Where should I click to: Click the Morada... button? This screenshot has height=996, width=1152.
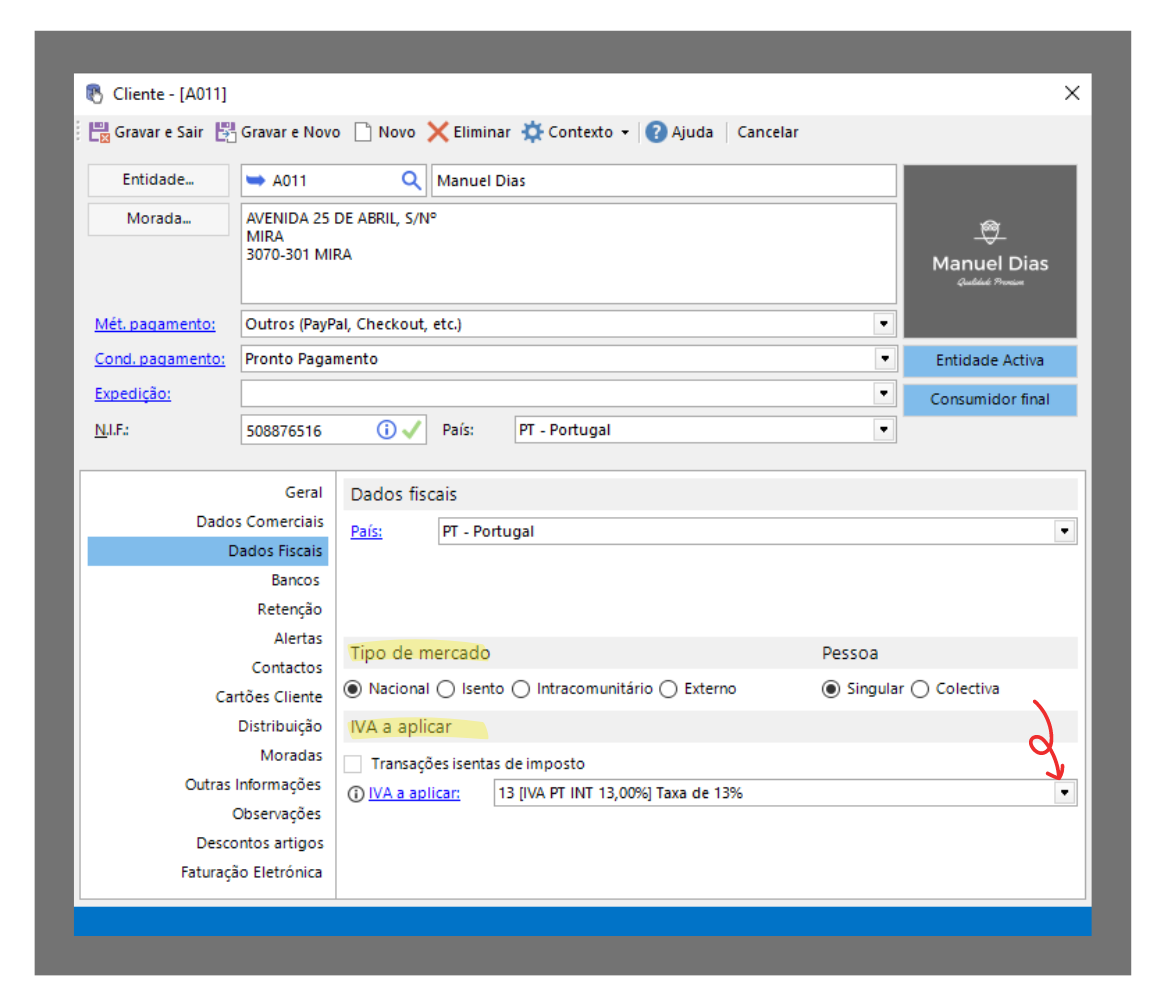point(158,219)
